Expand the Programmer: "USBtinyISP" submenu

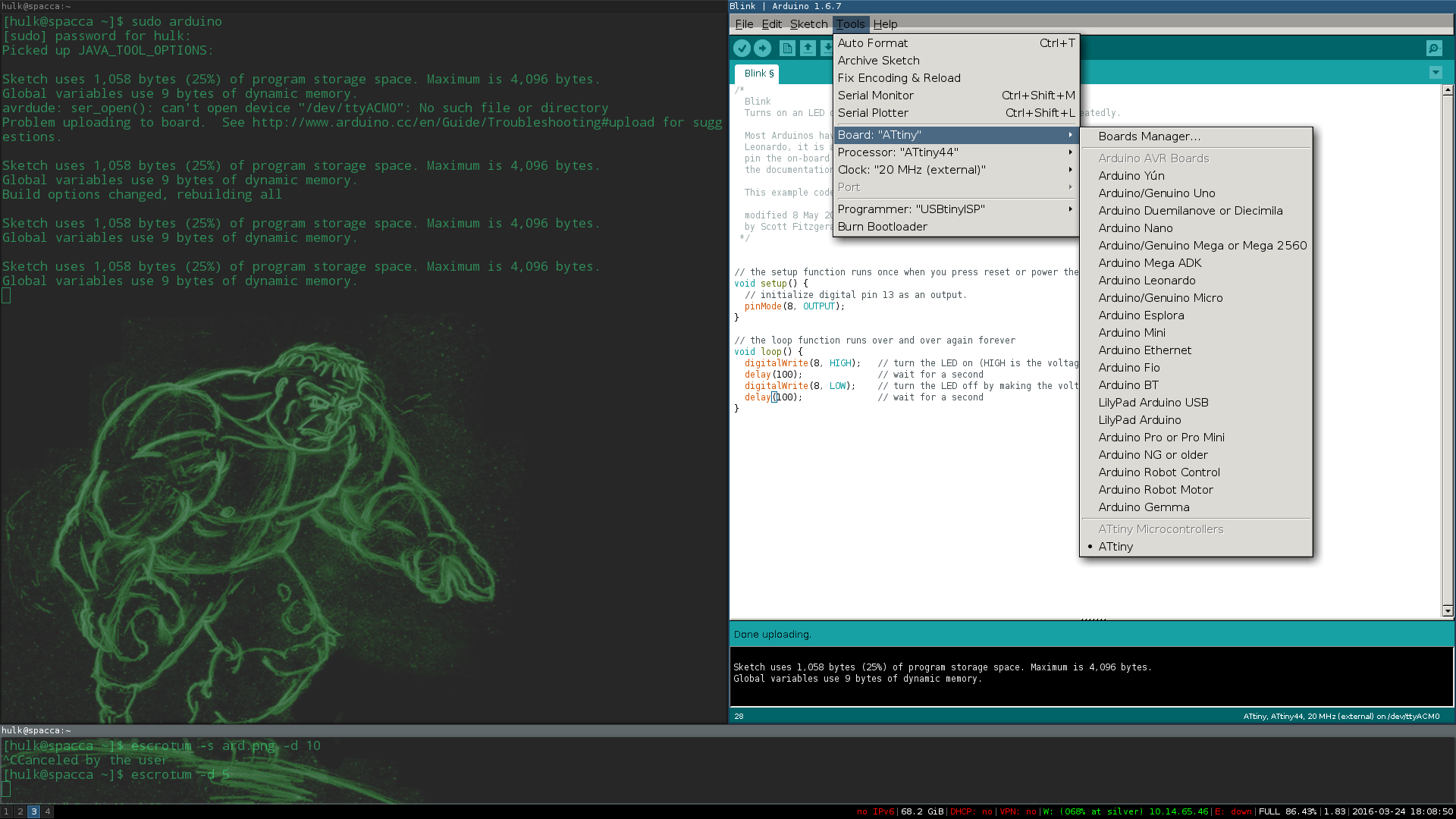click(955, 209)
